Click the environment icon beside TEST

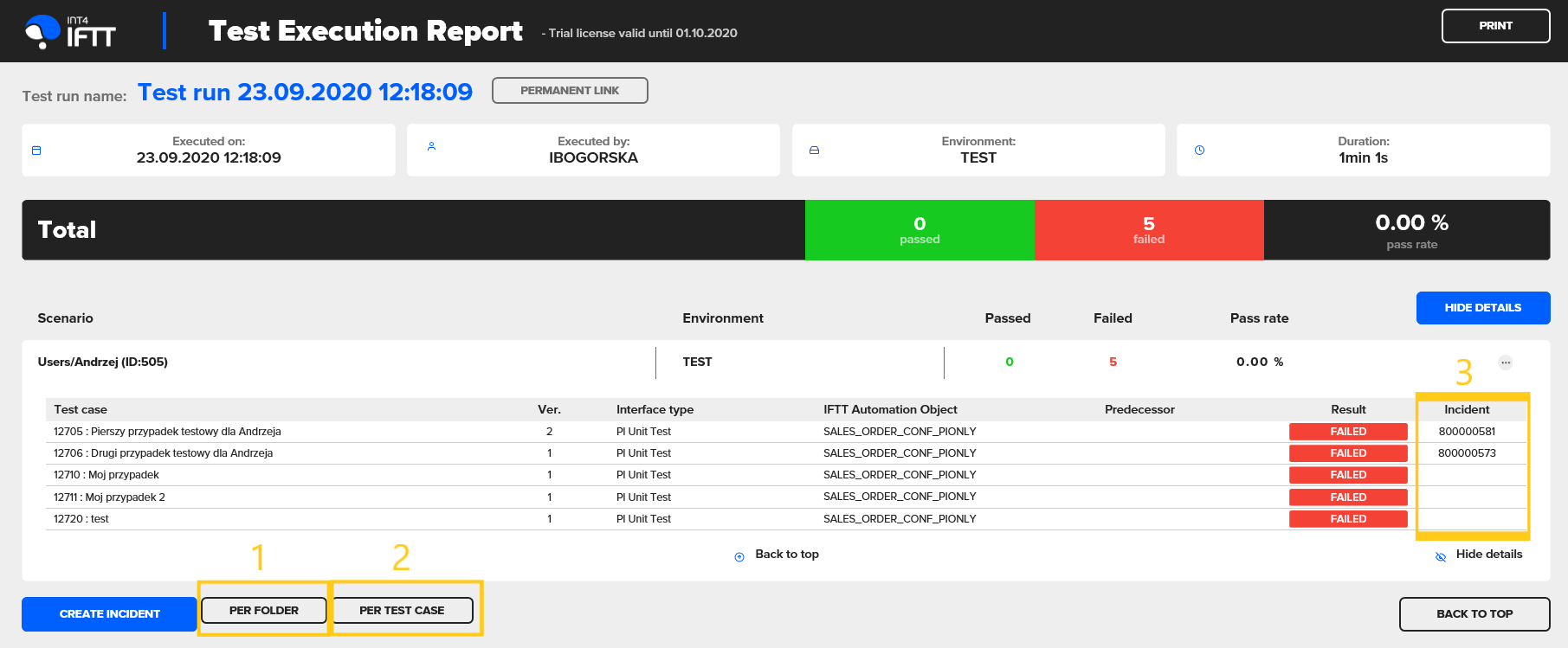[814, 151]
